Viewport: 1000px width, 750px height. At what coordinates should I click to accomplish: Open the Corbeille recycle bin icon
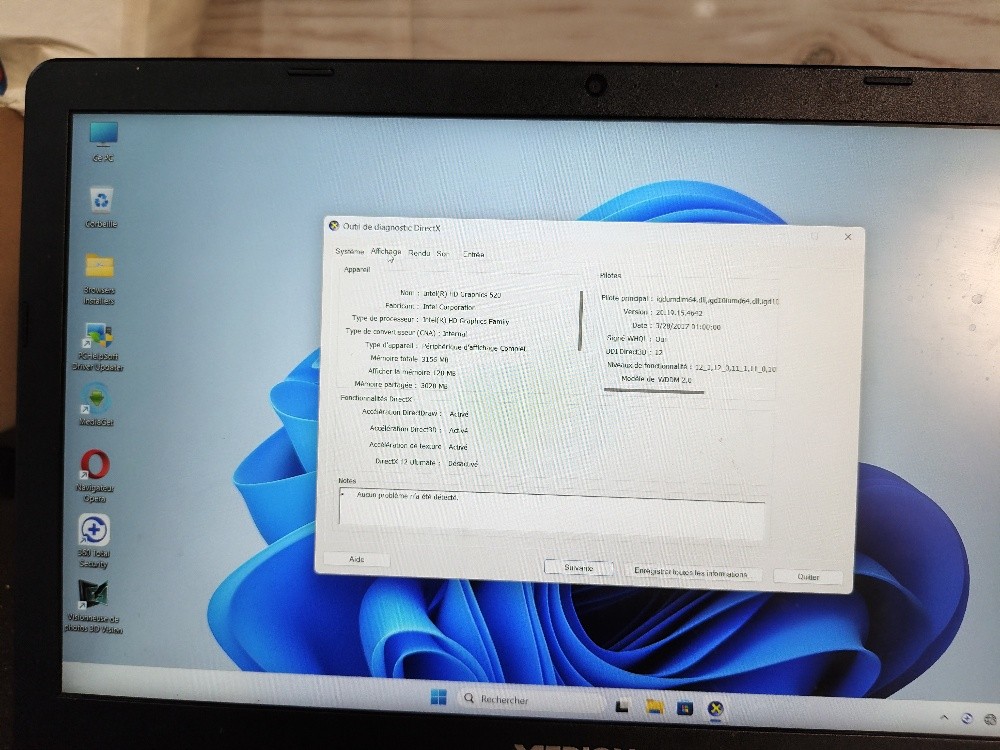click(101, 207)
